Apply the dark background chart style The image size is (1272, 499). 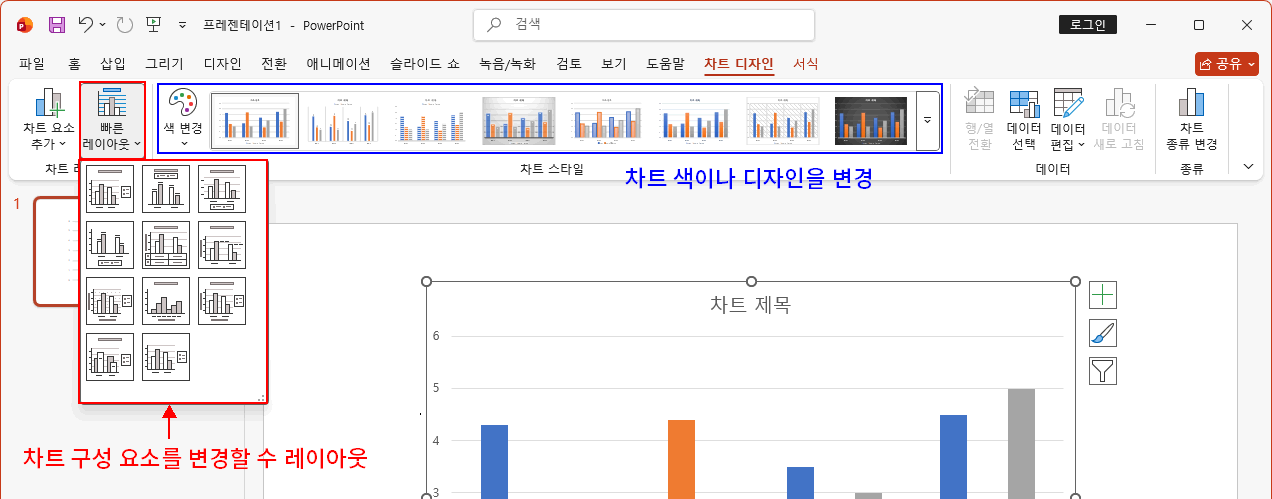pyautogui.click(x=871, y=121)
